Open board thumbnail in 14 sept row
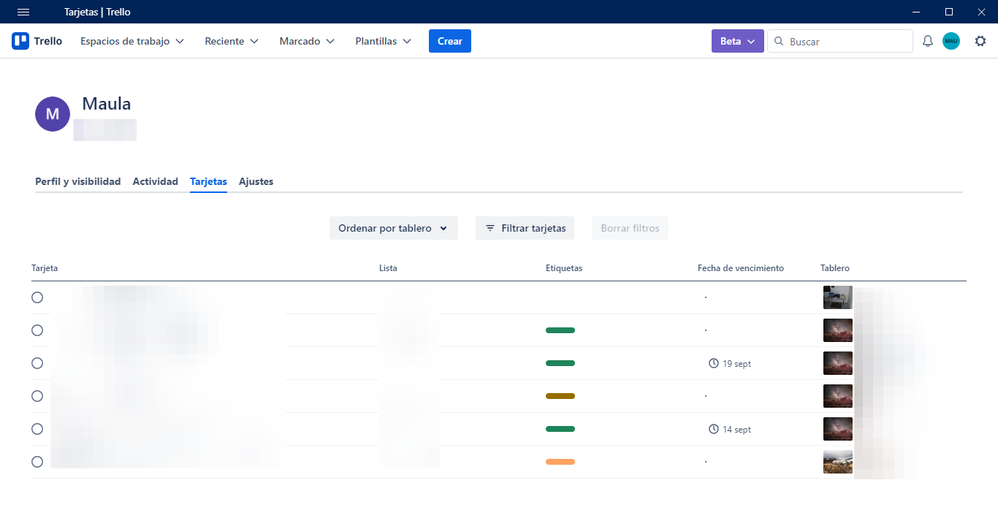Screen dimensions: 998x532 838,429
